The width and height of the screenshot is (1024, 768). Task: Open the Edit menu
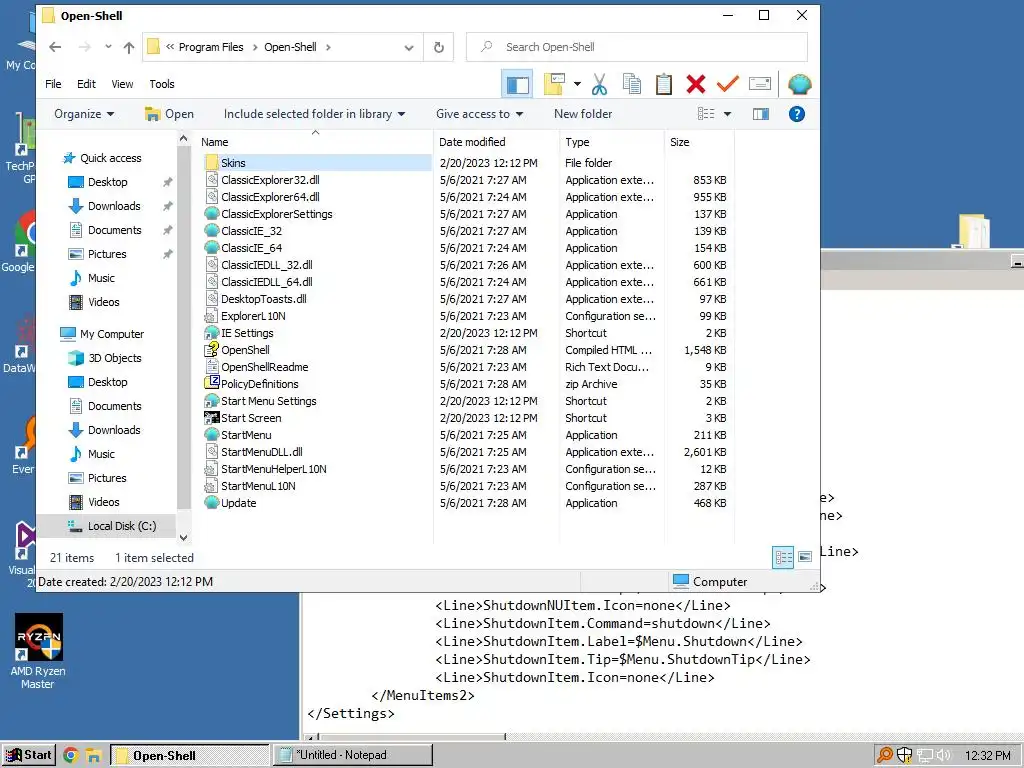(x=86, y=84)
